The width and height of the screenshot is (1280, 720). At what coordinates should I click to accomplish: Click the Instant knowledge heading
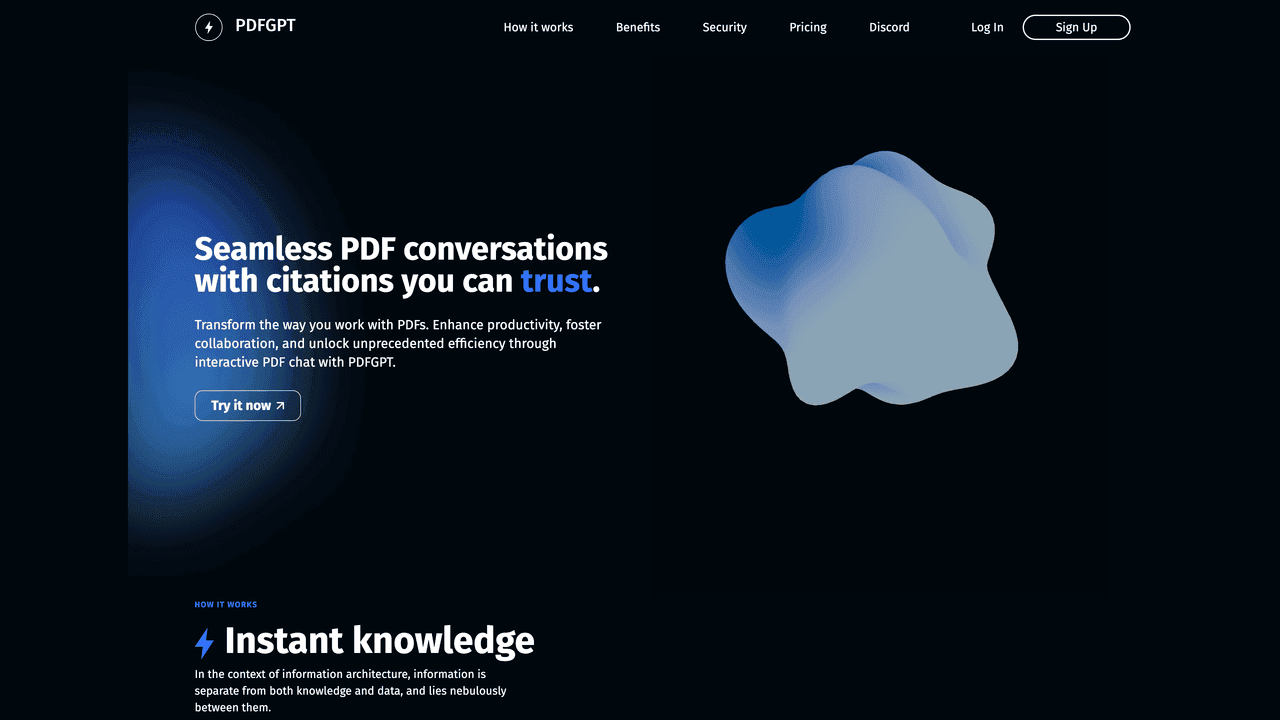(379, 640)
